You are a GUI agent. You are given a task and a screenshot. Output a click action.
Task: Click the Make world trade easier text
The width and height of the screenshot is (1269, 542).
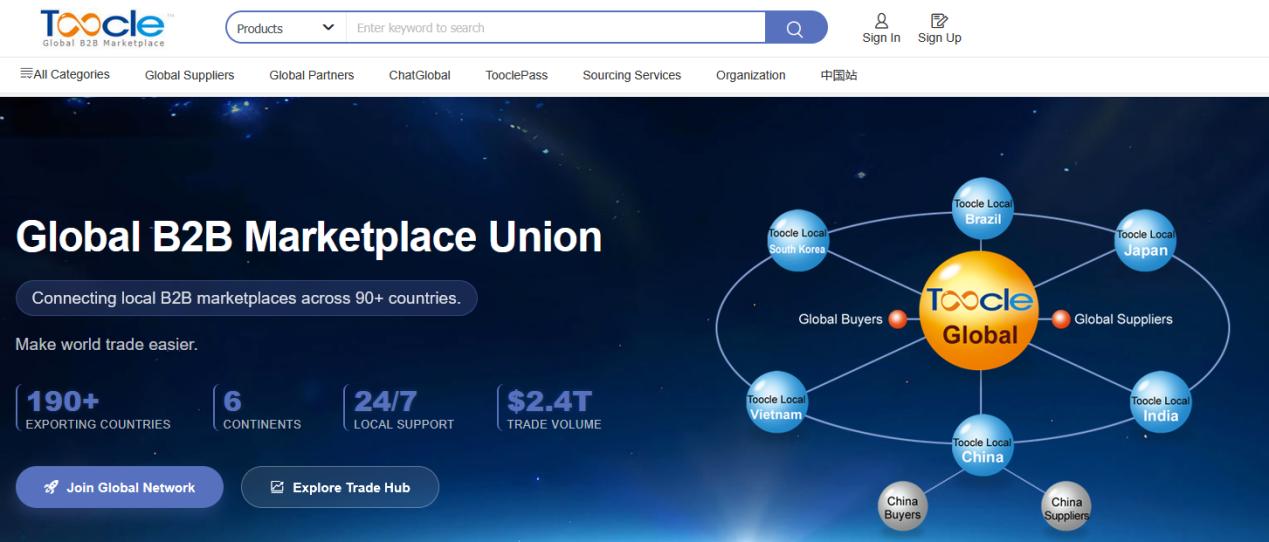[x=107, y=345]
